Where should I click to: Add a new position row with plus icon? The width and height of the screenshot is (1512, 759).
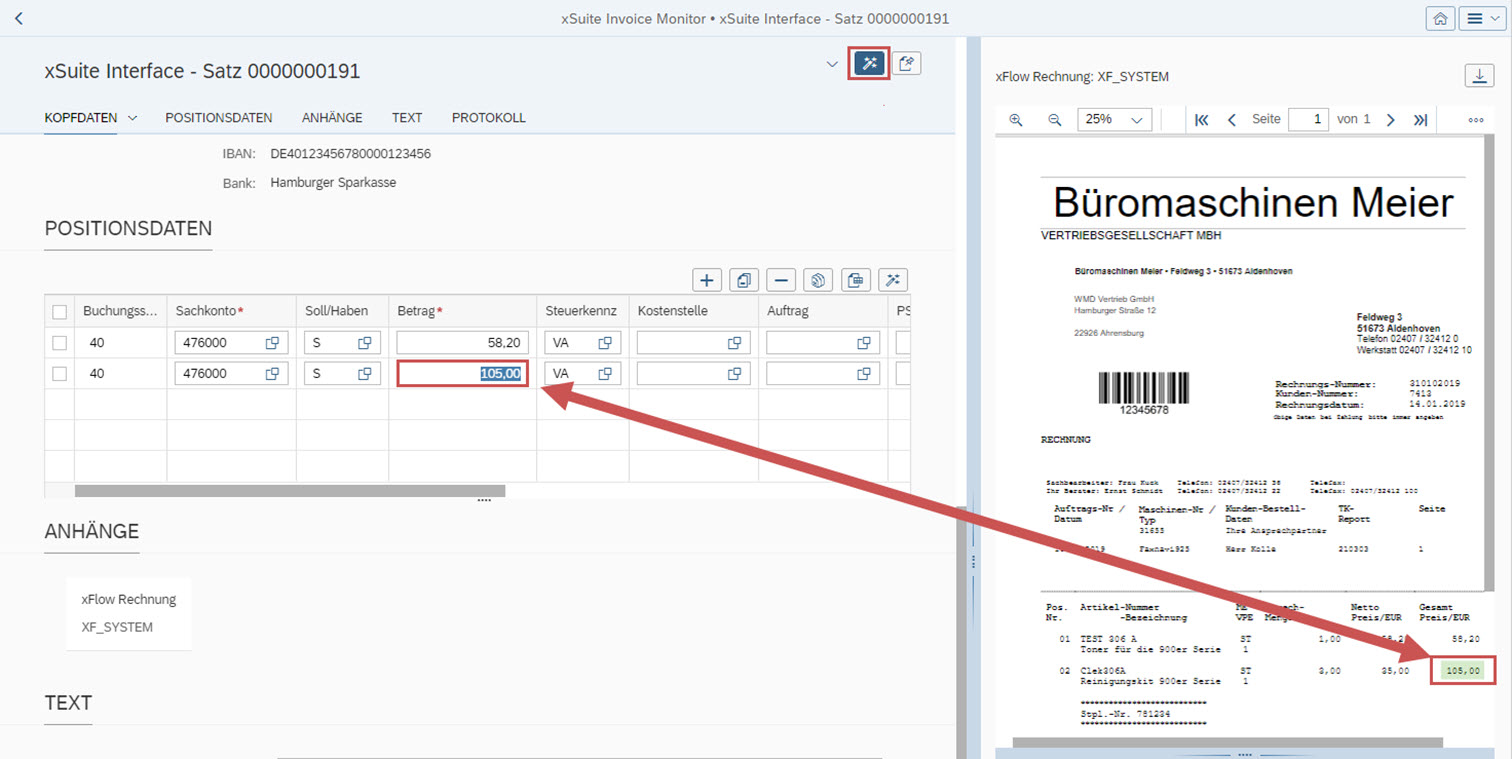coord(707,281)
